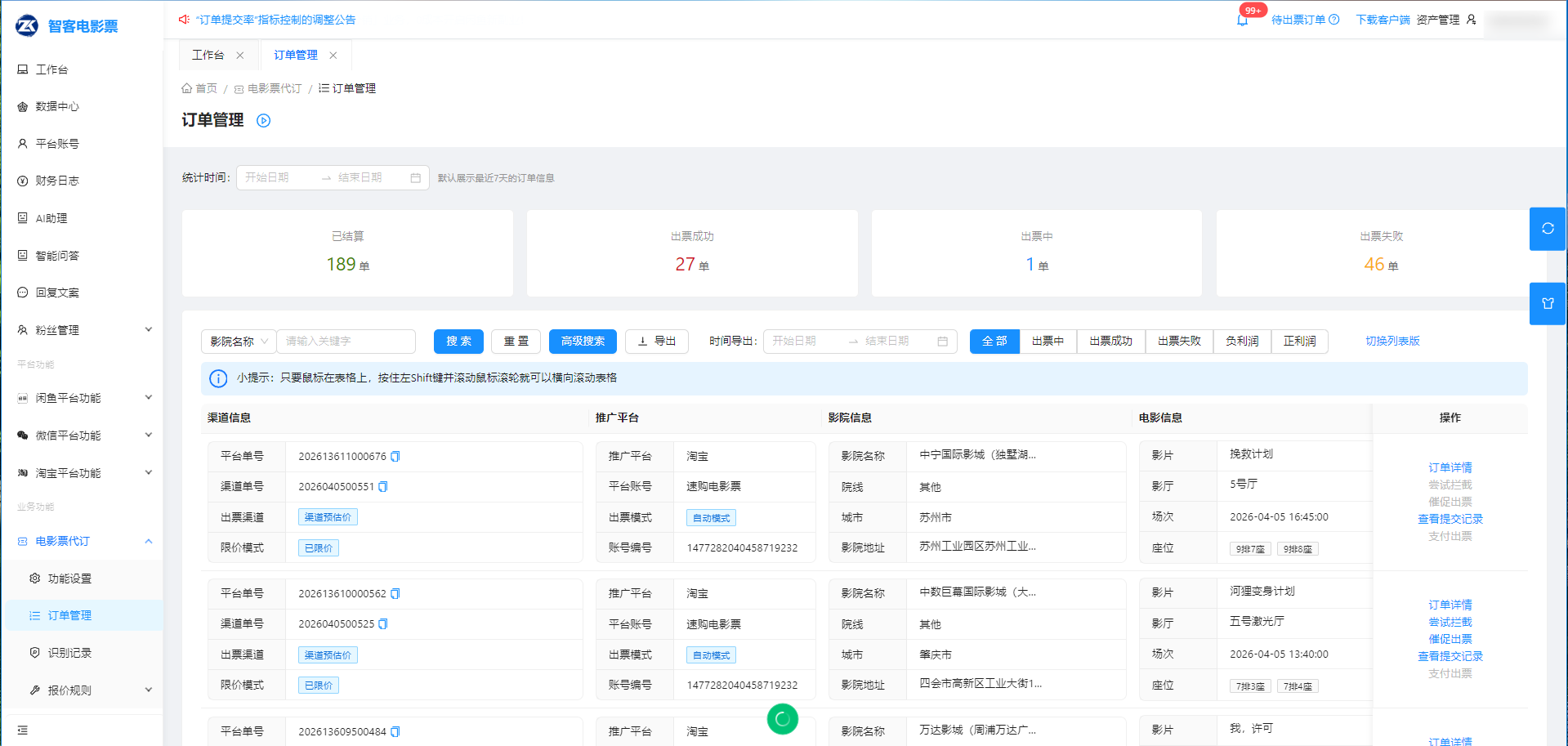Filter orders by 正利润
The height and width of the screenshot is (746, 1568).
(x=1299, y=342)
